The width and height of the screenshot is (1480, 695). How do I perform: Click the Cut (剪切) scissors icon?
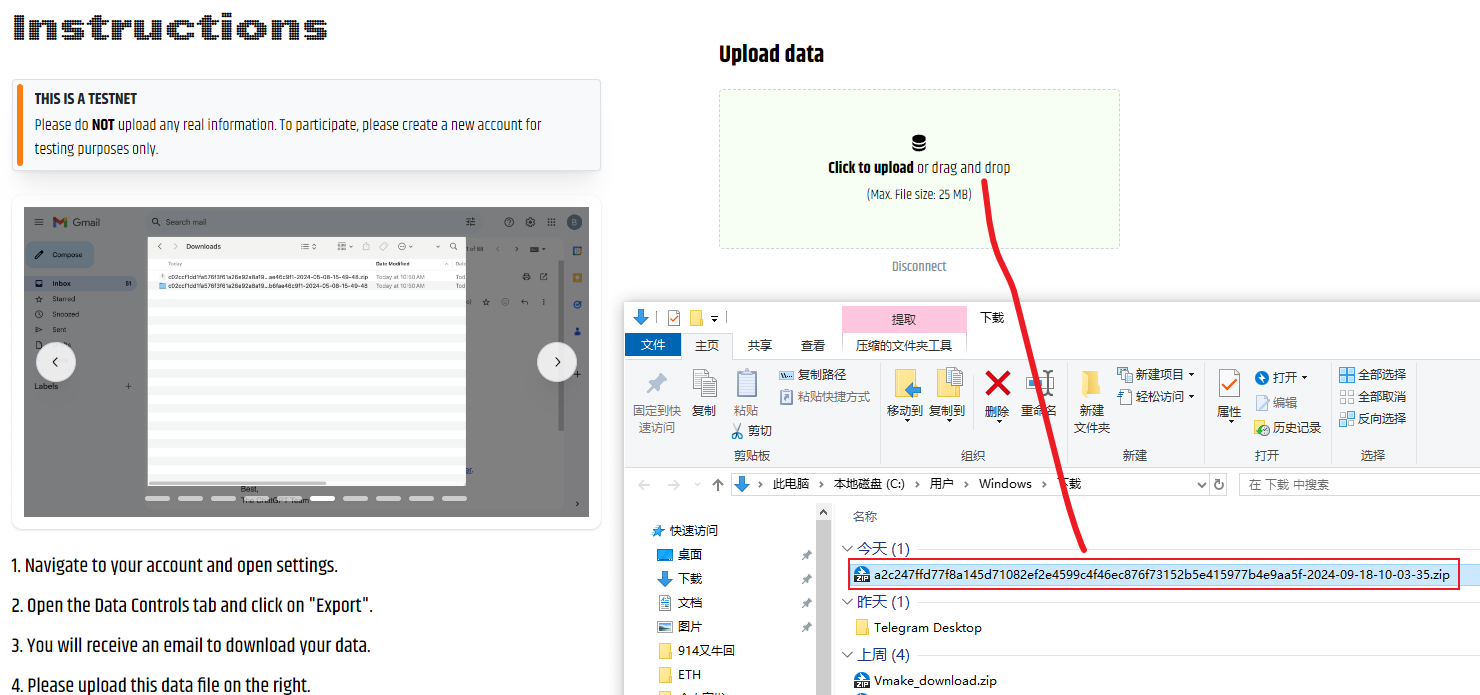point(737,431)
